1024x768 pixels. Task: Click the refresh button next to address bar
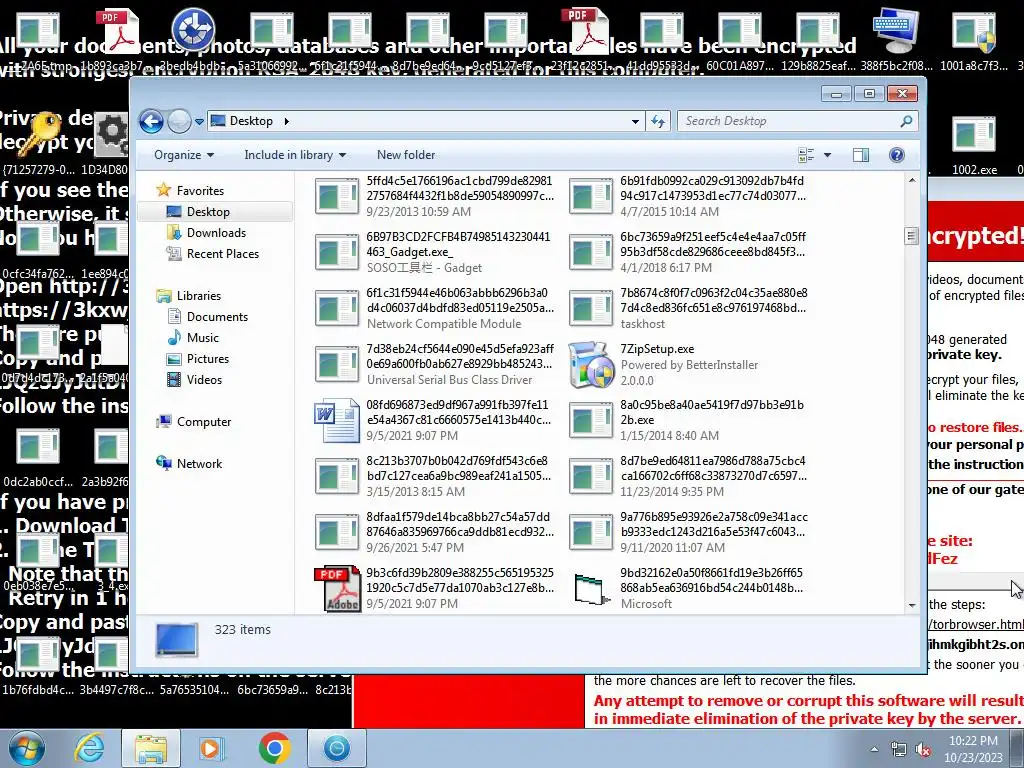point(658,121)
